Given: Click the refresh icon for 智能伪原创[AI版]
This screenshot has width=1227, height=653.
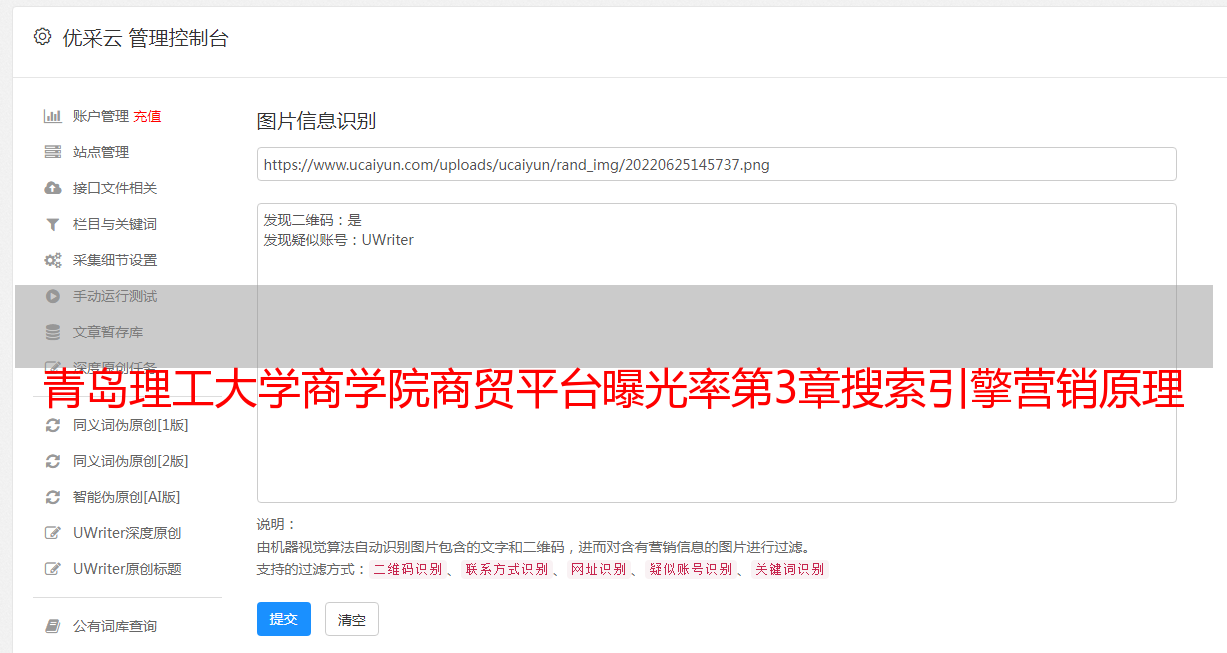Looking at the screenshot, I should (52, 497).
